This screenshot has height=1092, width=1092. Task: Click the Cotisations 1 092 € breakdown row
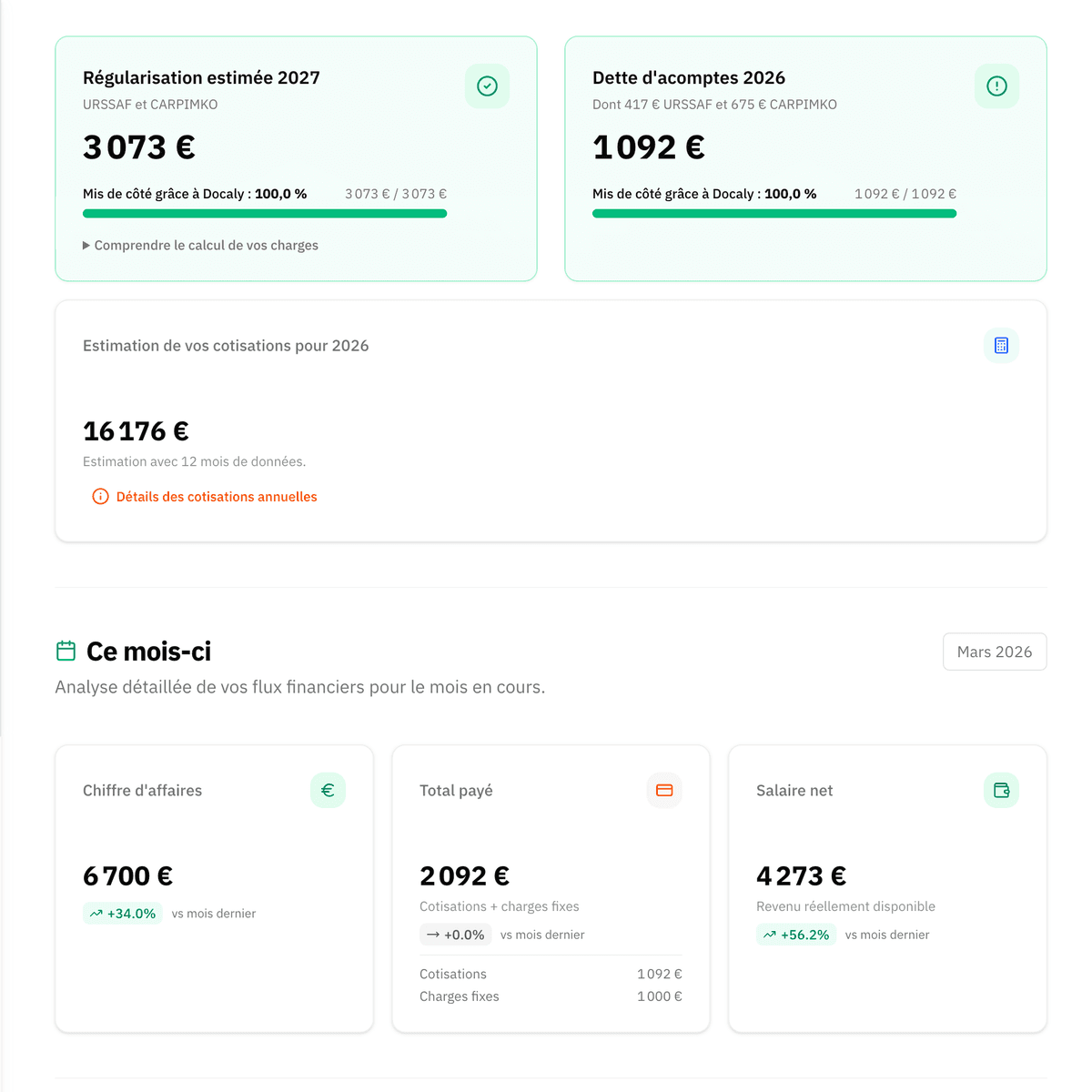coord(551,975)
